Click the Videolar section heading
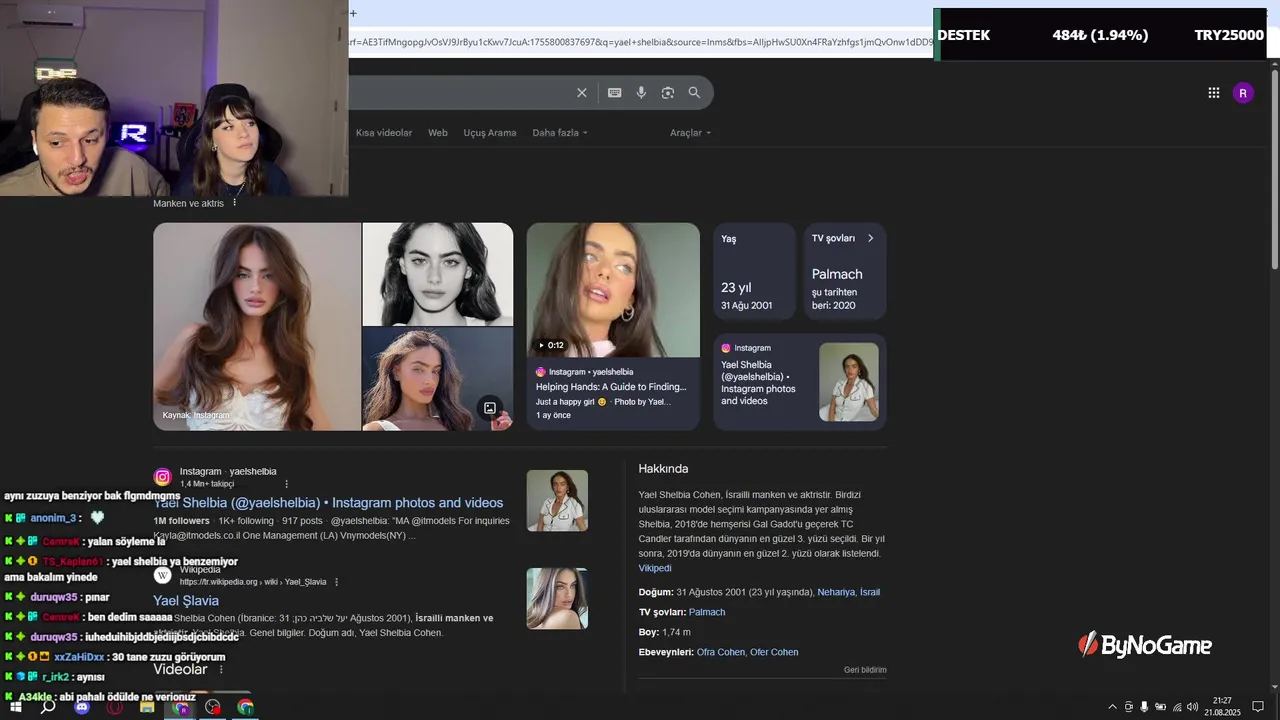 pyautogui.click(x=180, y=669)
